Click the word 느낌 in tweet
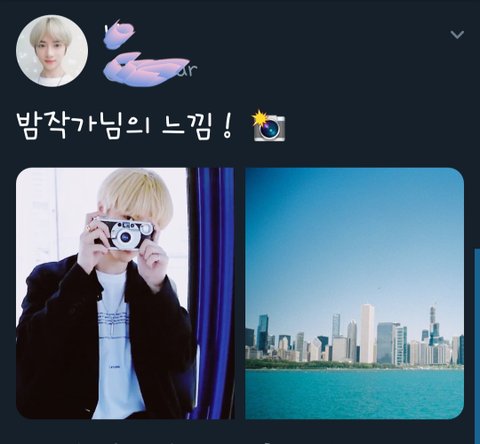480x444 pixels. [187, 127]
